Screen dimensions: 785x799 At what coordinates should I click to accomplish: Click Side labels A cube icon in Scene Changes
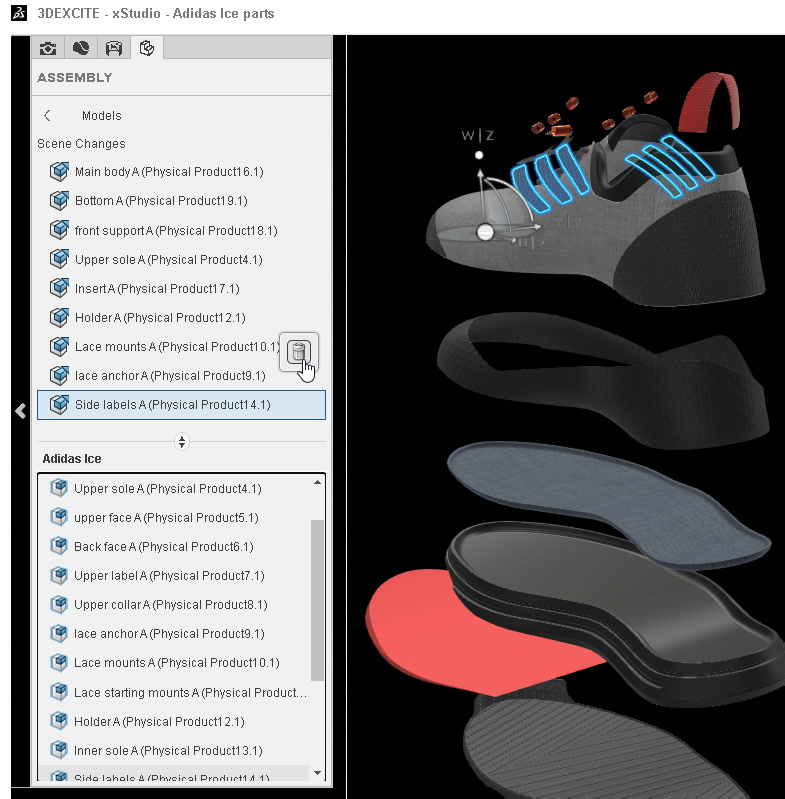coord(59,404)
